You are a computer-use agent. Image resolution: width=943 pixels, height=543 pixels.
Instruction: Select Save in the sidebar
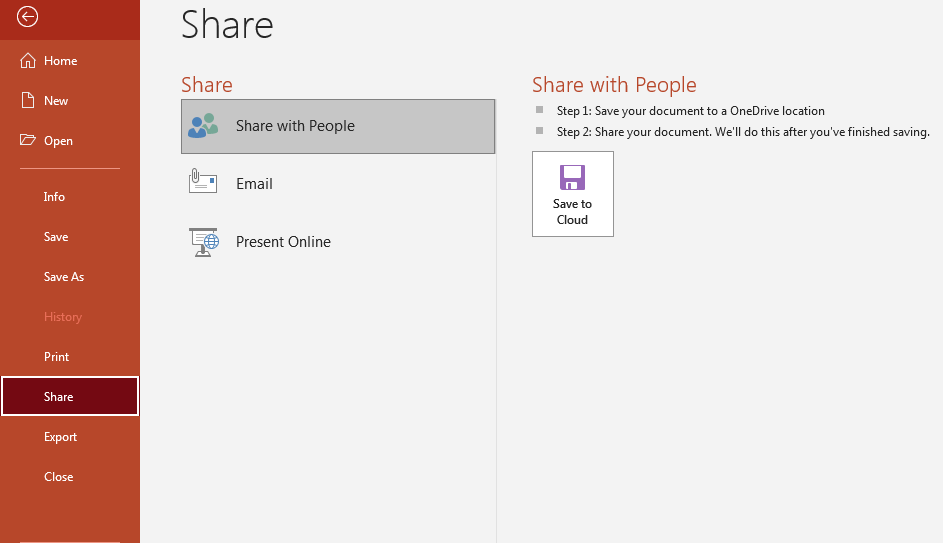point(56,237)
